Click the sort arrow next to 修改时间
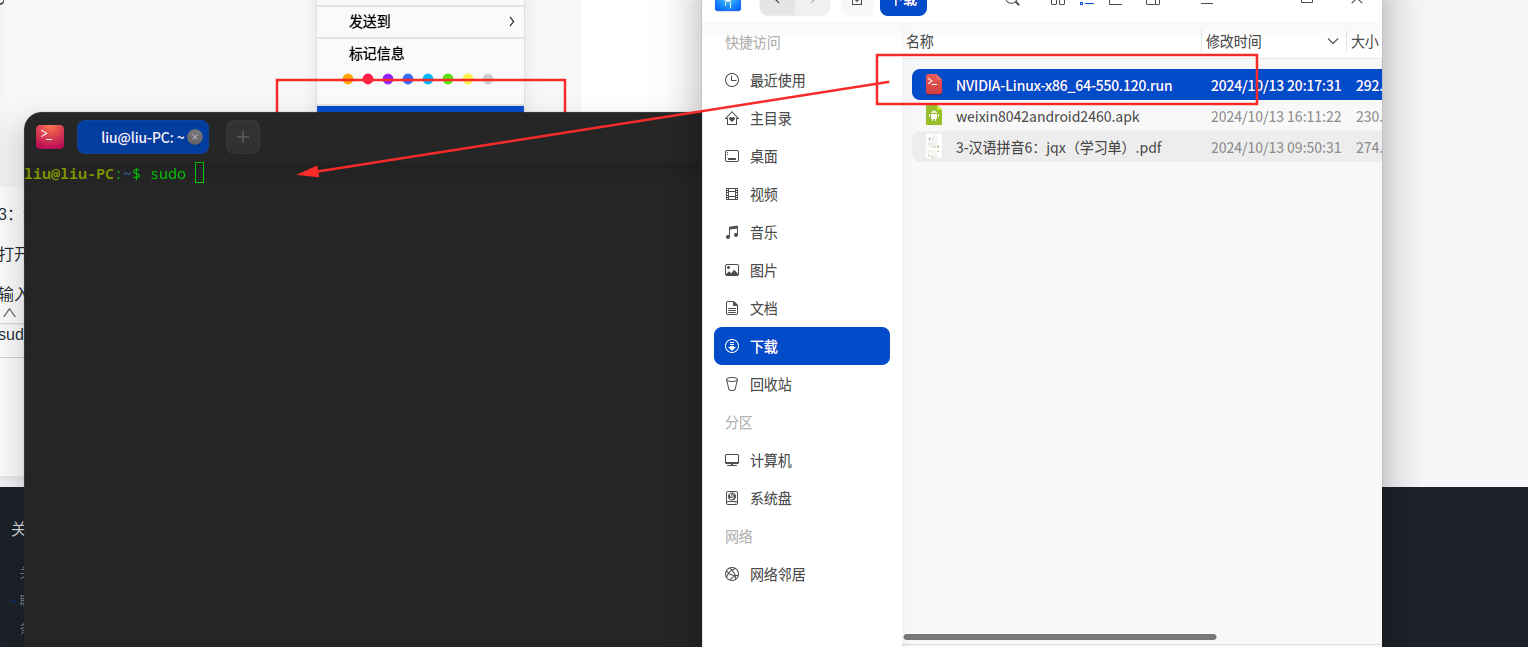The width and height of the screenshot is (1528, 647). (x=1332, y=41)
